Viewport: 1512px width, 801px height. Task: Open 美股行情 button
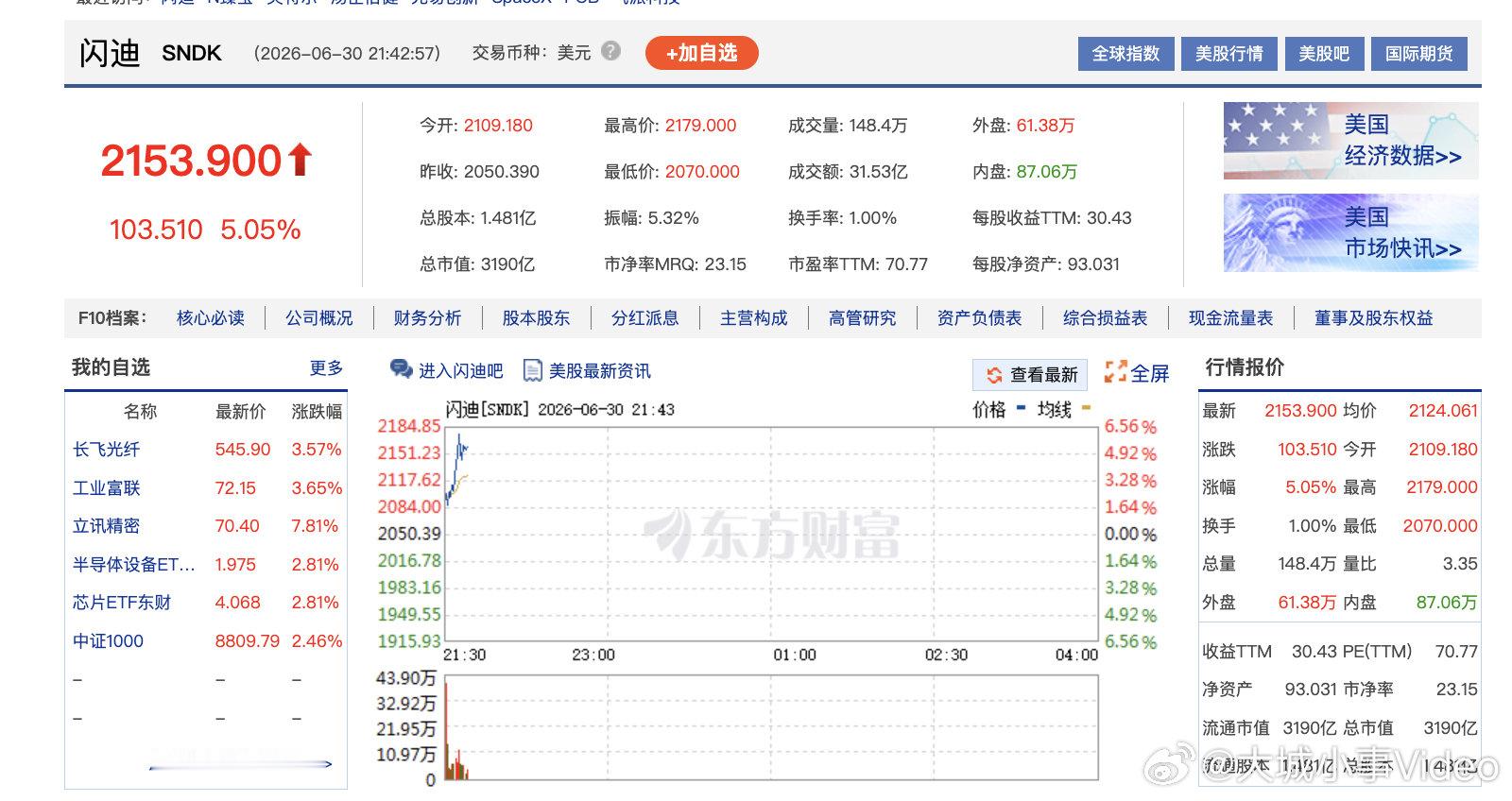(x=1228, y=54)
